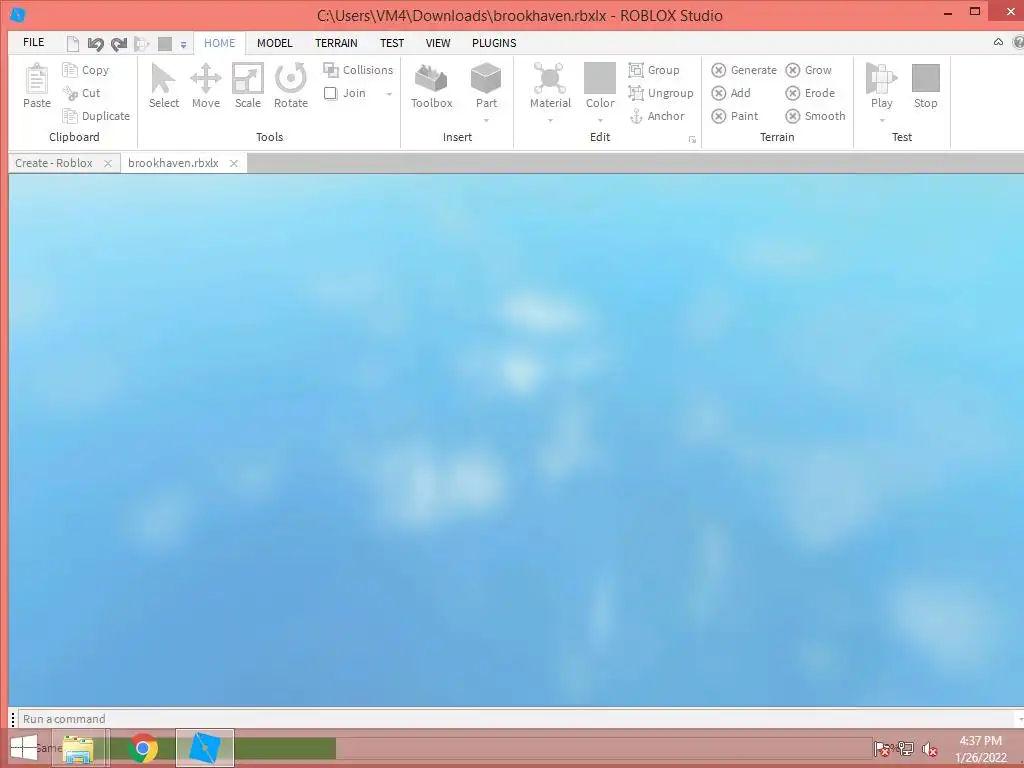Click the terrain Erode tool
1024x768 pixels.
(810, 93)
